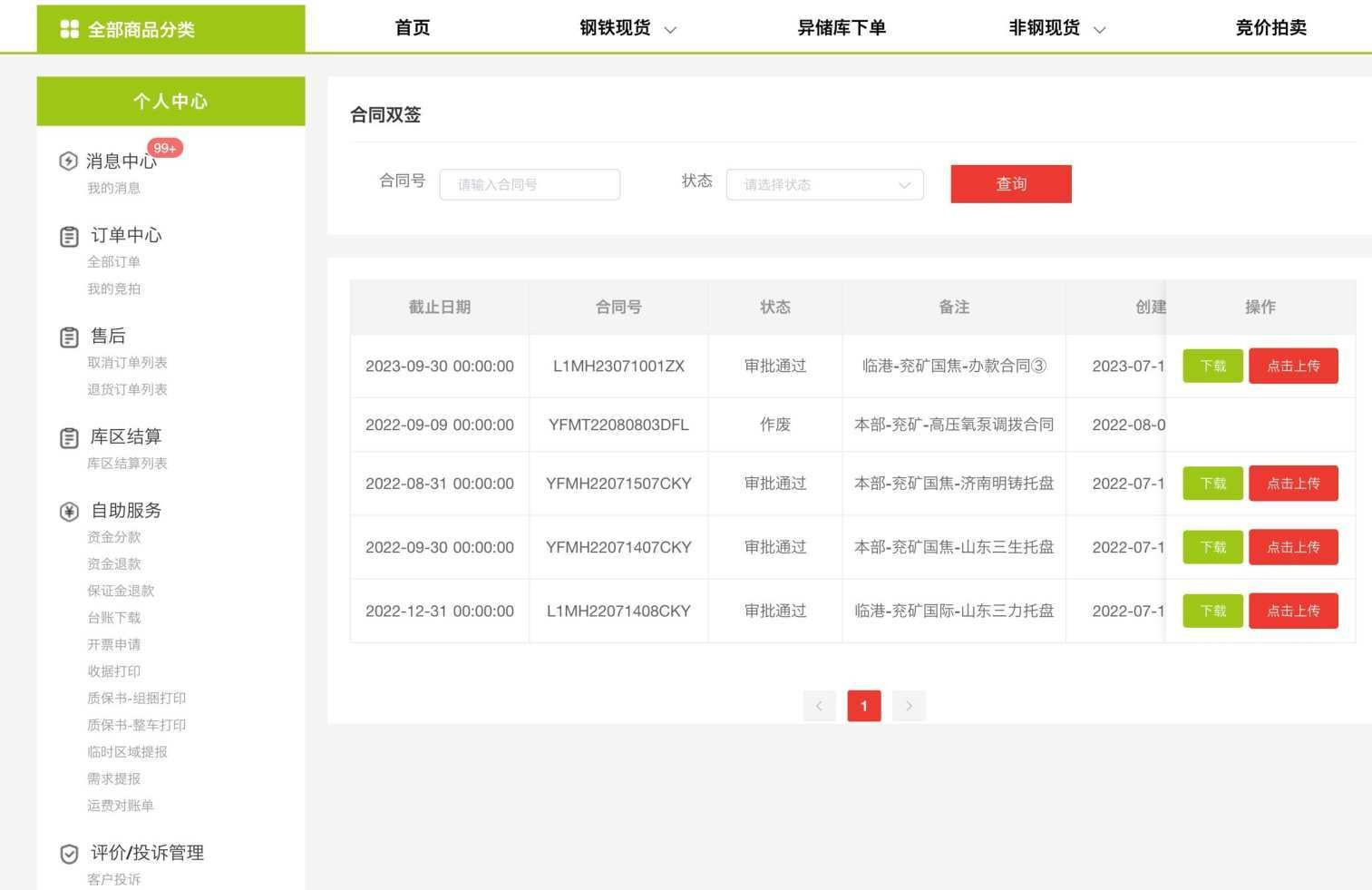Open 全部商品分类 category menu
The height and width of the screenshot is (890, 1372).
[170, 29]
